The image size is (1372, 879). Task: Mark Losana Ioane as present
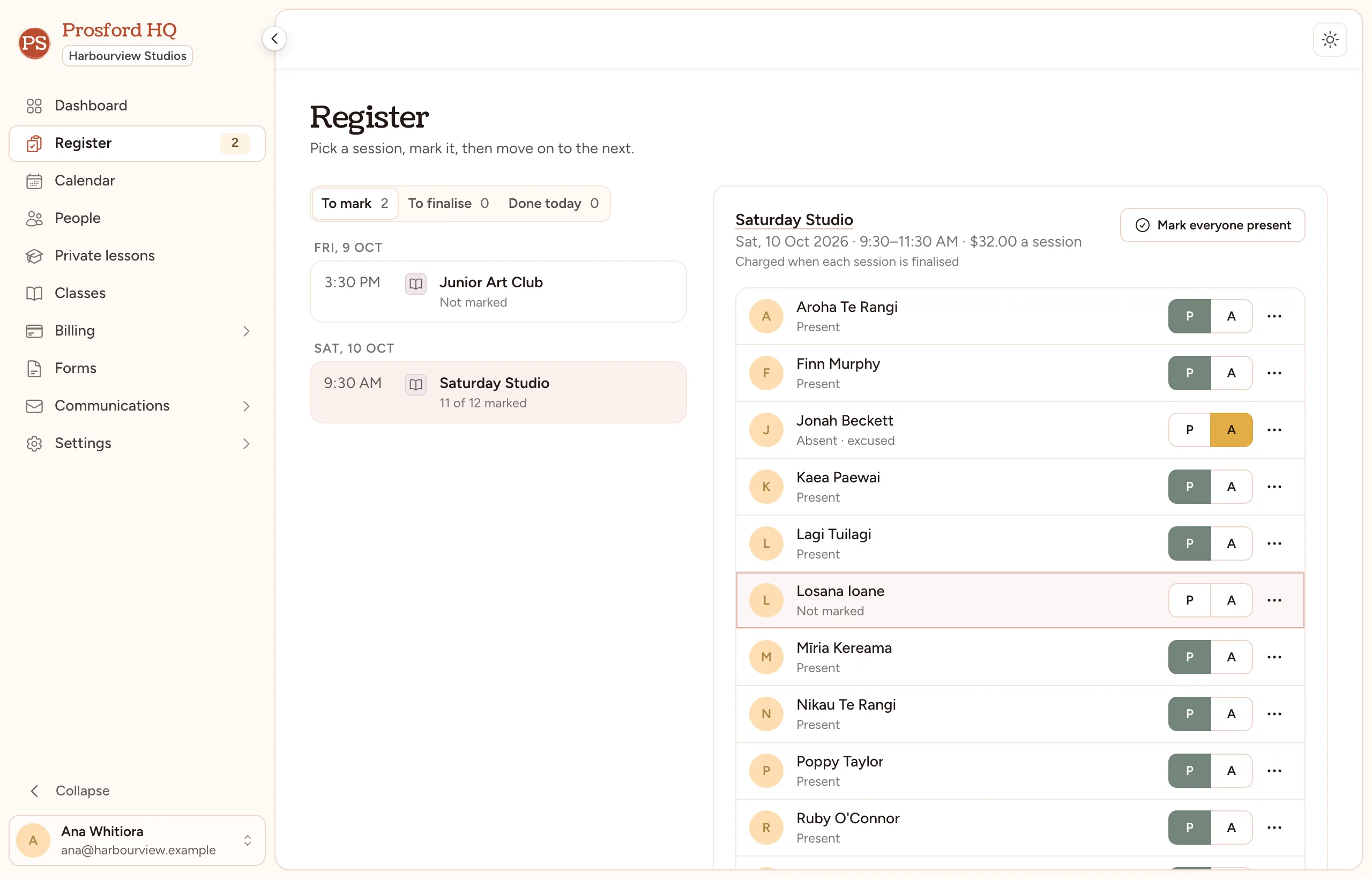1189,600
